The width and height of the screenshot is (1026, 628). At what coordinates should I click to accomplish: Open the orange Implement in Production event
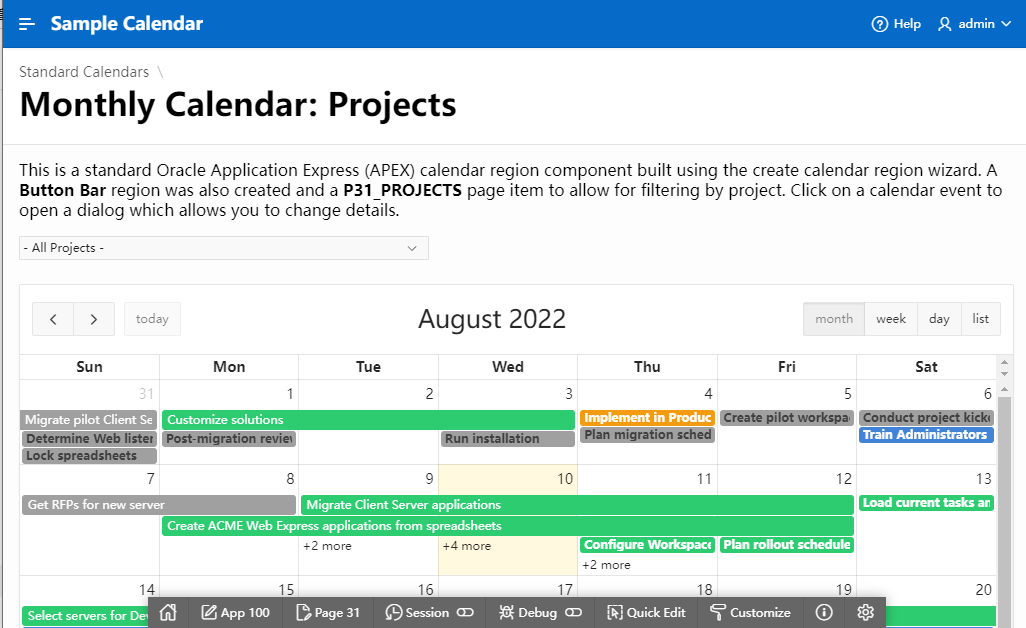[x=647, y=418]
